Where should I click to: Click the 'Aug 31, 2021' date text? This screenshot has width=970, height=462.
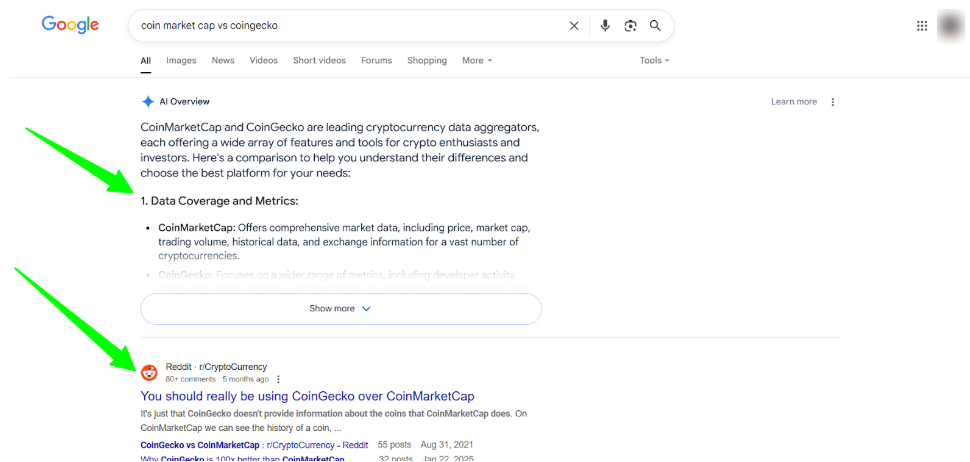[447, 445]
